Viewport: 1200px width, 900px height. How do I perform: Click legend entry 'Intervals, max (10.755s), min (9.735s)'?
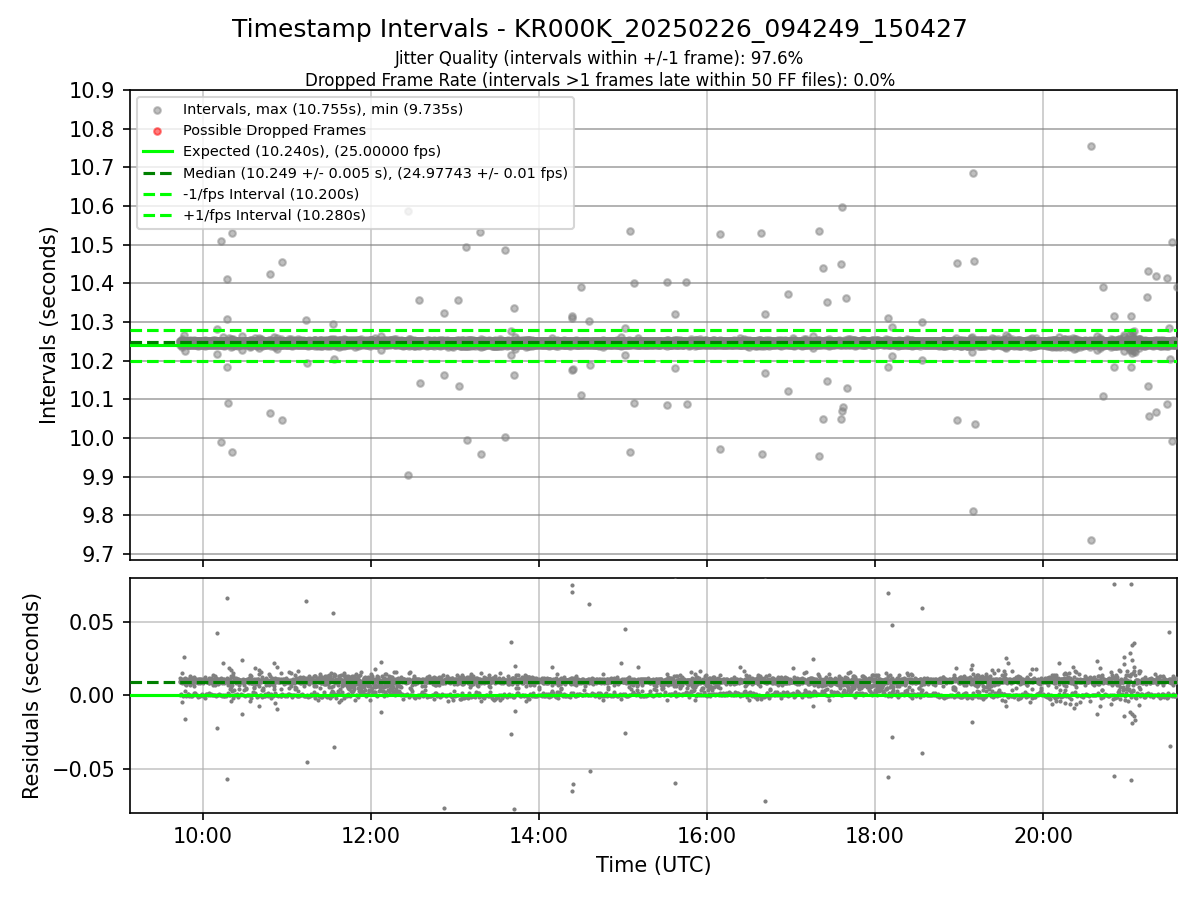pyautogui.click(x=323, y=109)
